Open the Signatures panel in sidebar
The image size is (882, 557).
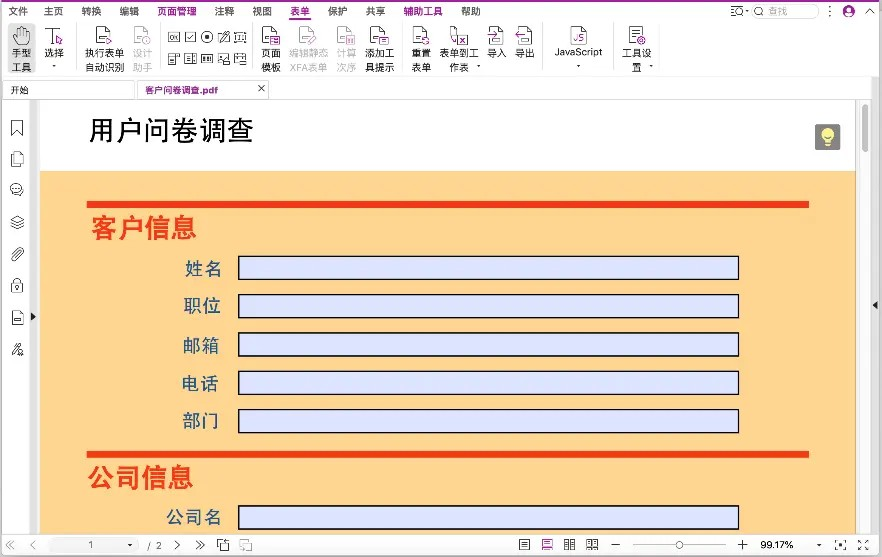17,350
